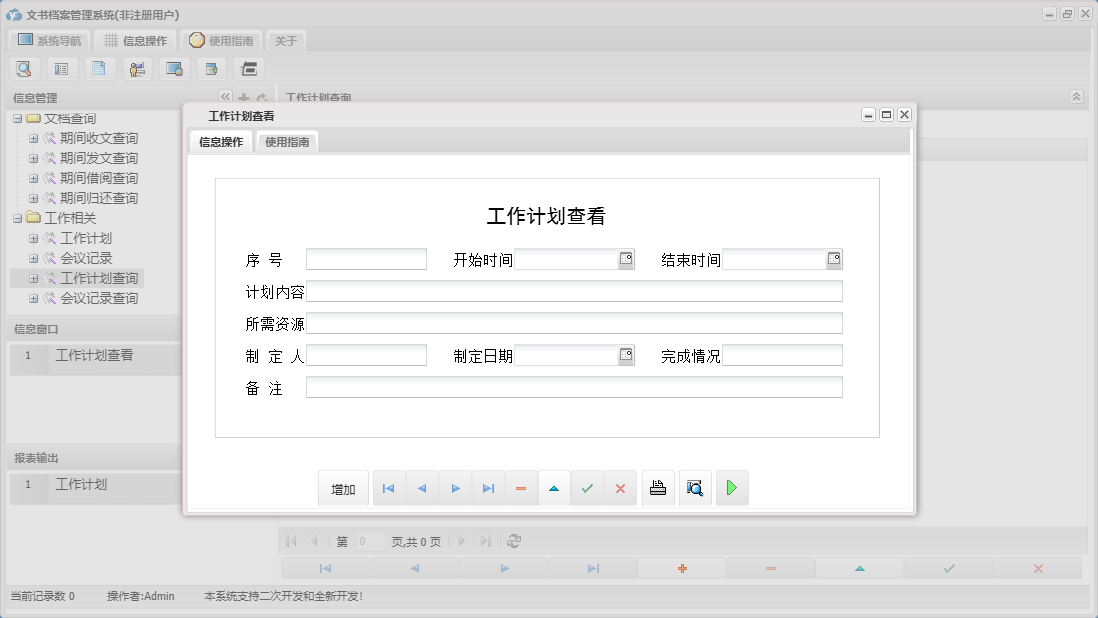
Task: Click the red X cancel icon in the dialog
Action: coord(620,487)
